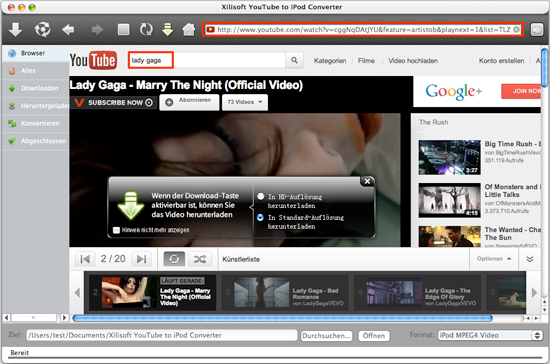Screen dimensions: 550x364
Task: Select In Standard-Auflösung herunterladen
Action: pos(260,217)
